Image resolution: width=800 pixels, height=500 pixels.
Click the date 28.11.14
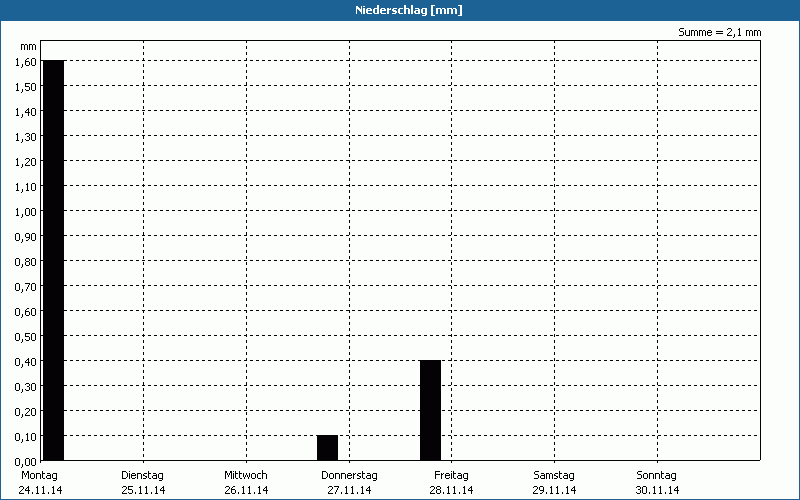451,490
